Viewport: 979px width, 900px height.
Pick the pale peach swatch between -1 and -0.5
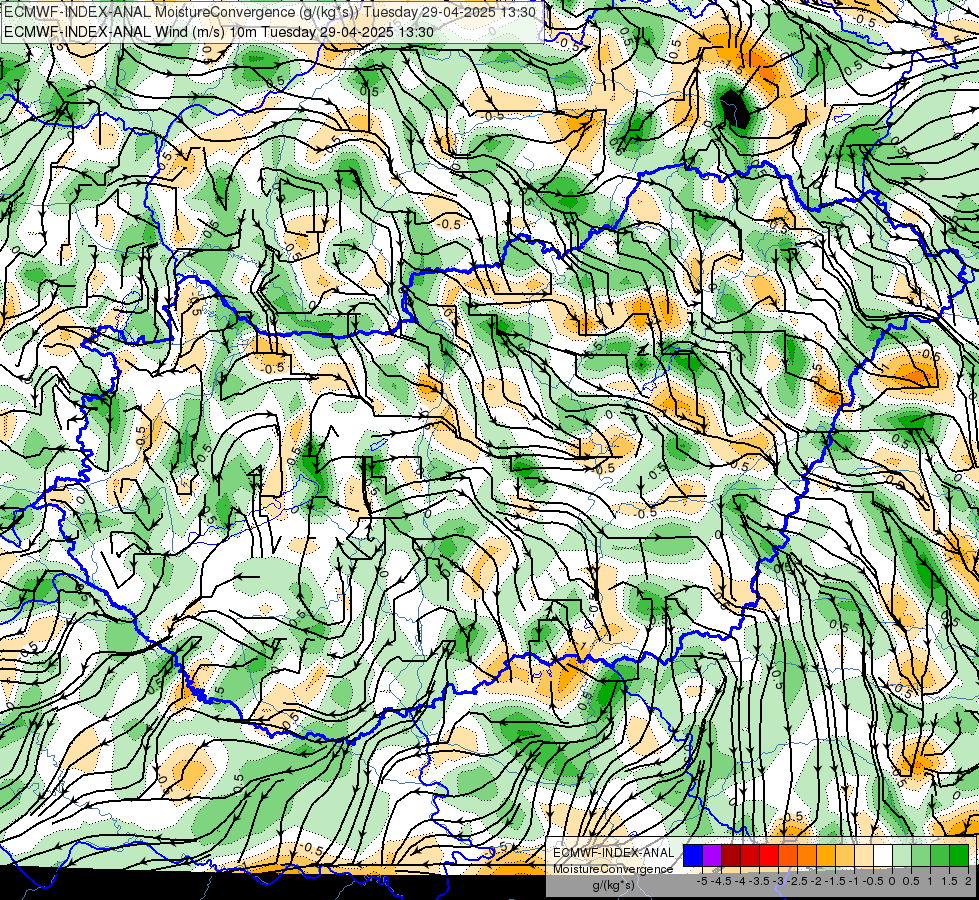point(864,855)
